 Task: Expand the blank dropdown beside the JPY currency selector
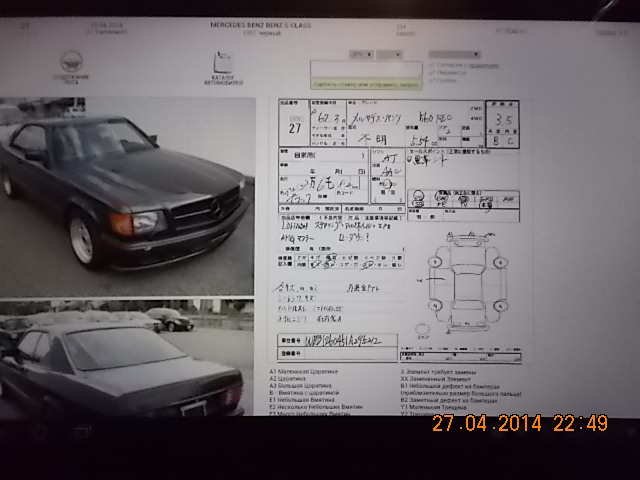[x=389, y=54]
